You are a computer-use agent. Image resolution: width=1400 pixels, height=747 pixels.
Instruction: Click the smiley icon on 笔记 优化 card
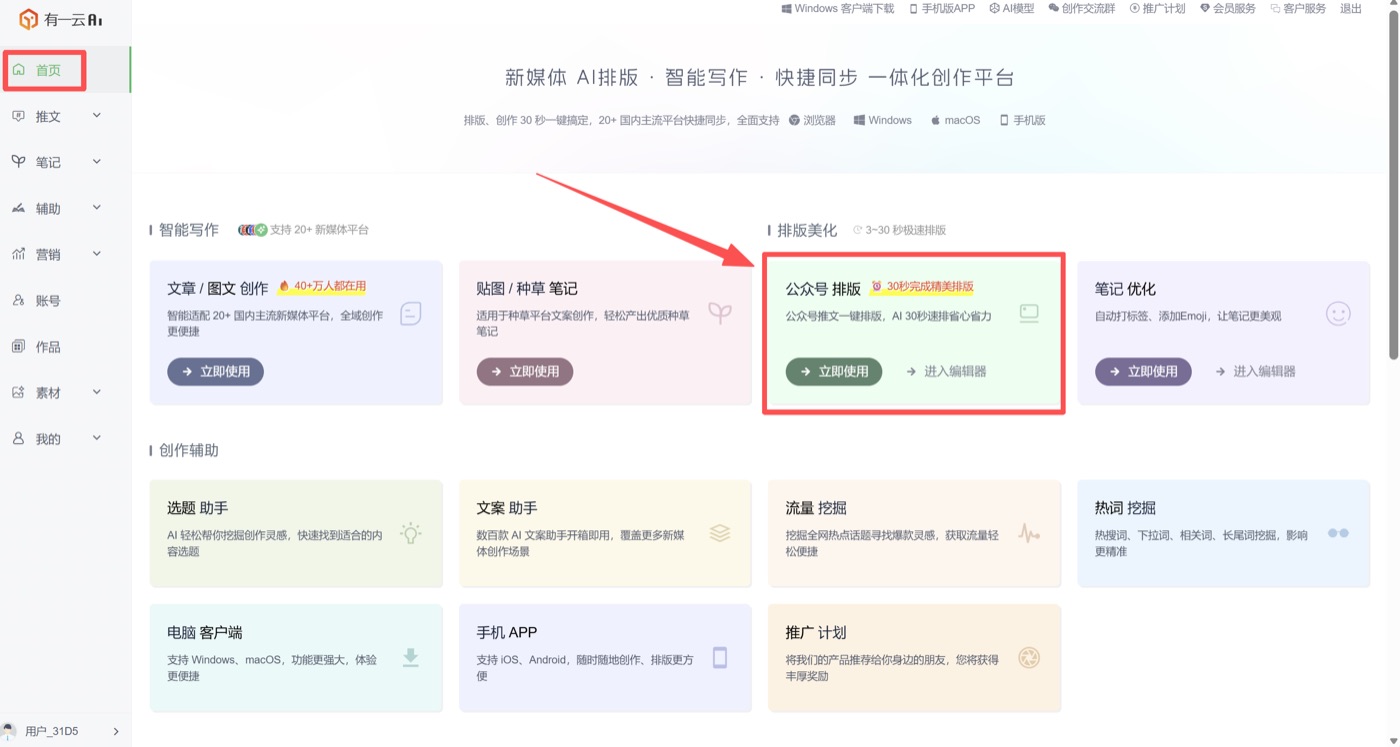[x=1338, y=314]
